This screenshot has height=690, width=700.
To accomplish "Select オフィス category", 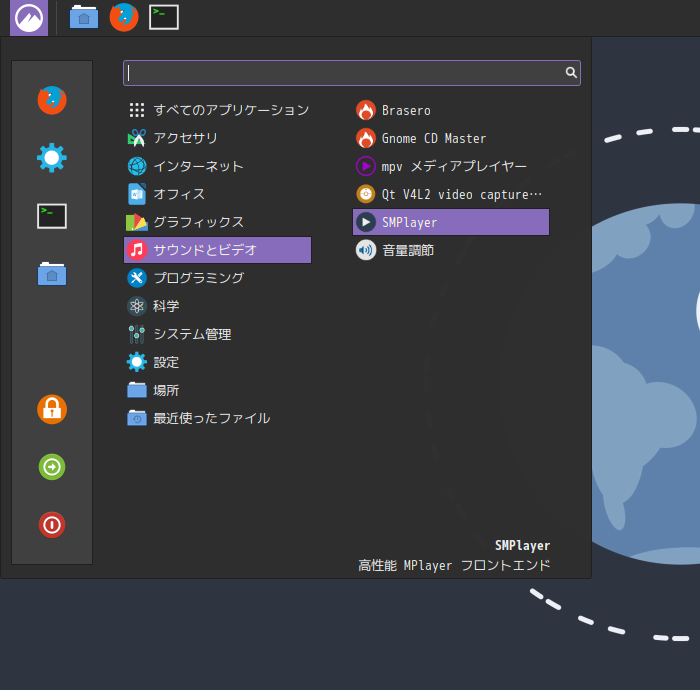I will [217, 194].
